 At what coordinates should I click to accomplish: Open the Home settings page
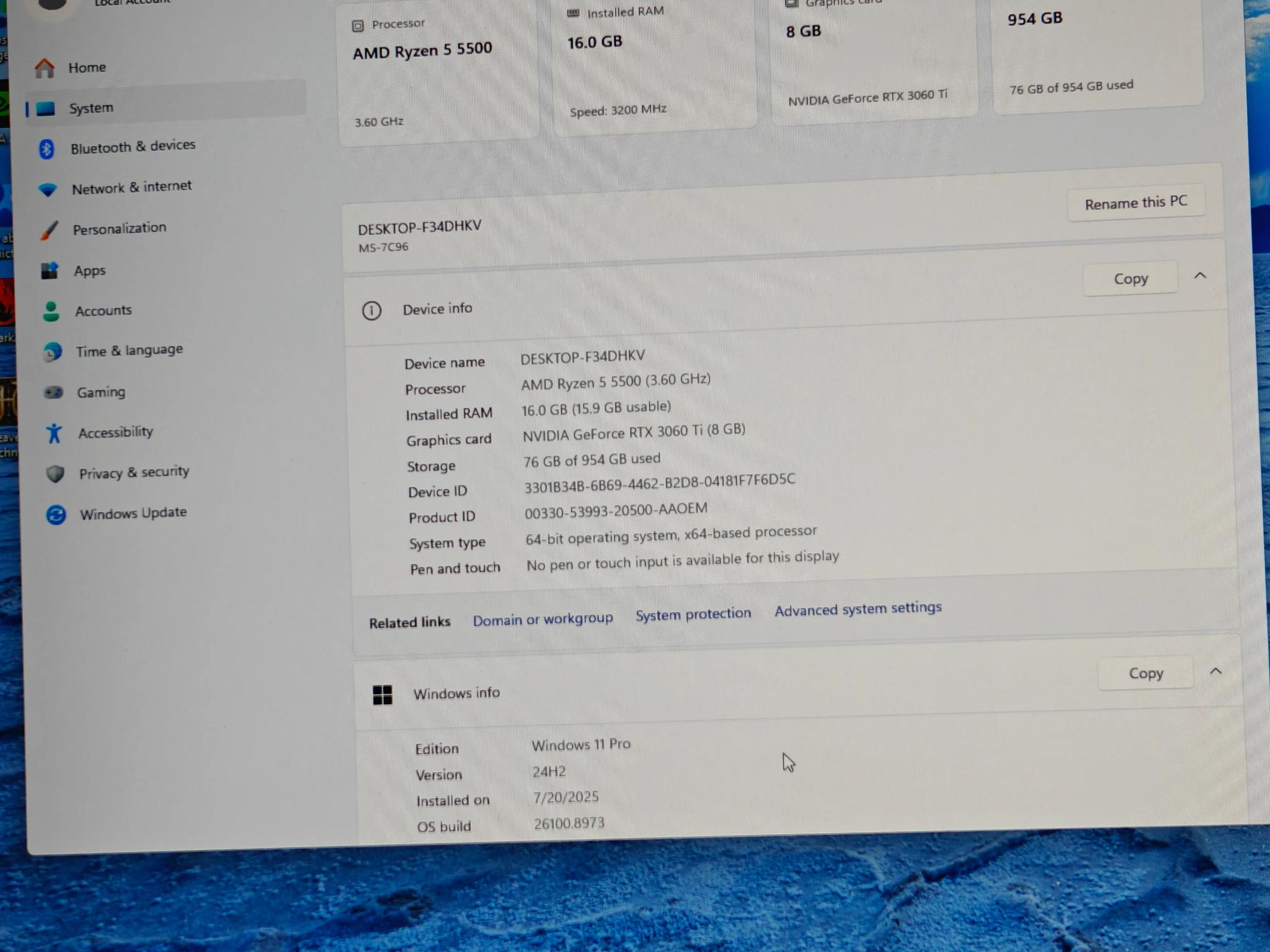point(87,68)
